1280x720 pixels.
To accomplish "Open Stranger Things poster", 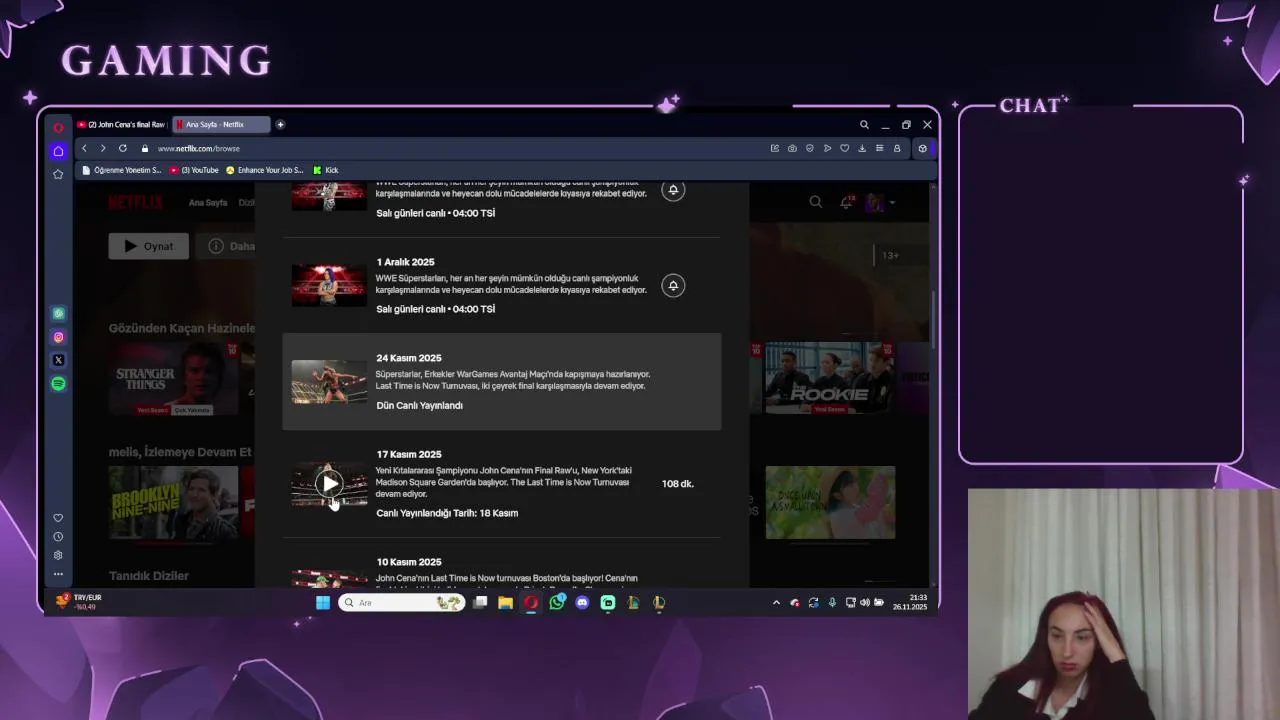I will point(174,378).
